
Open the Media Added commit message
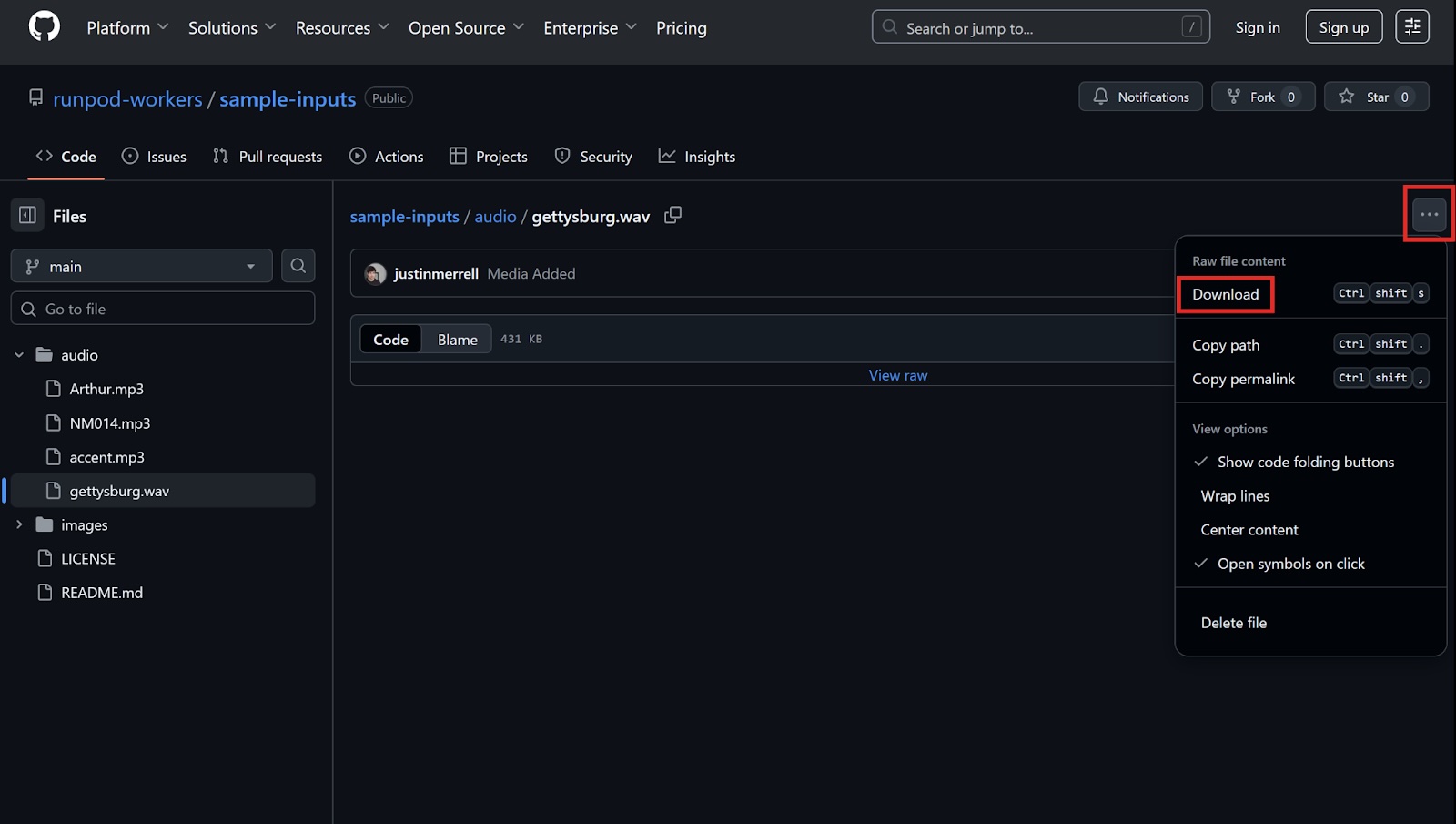531,273
